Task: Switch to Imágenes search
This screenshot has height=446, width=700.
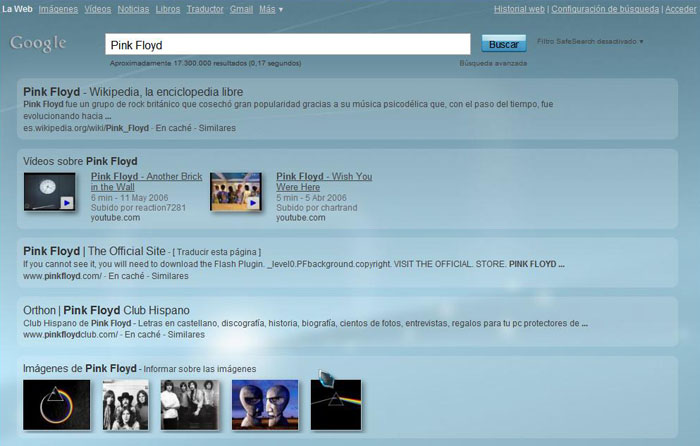Action: 58,9
